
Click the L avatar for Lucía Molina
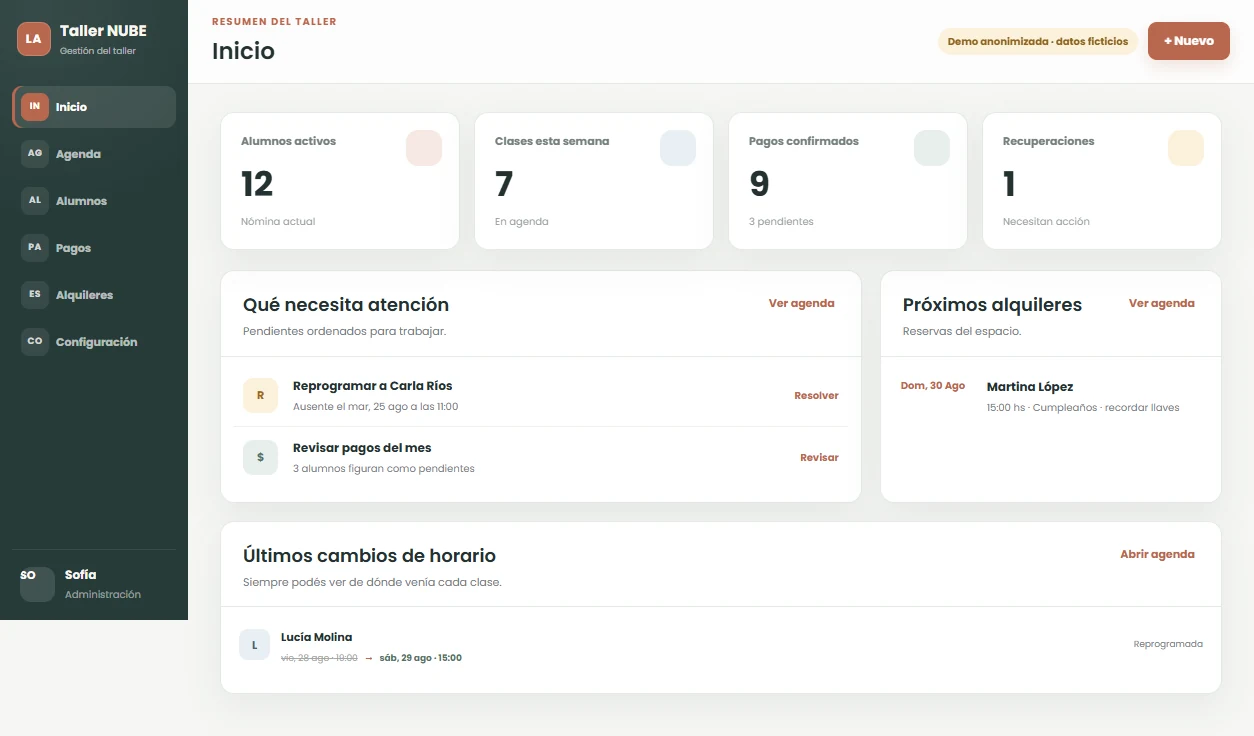click(x=254, y=645)
